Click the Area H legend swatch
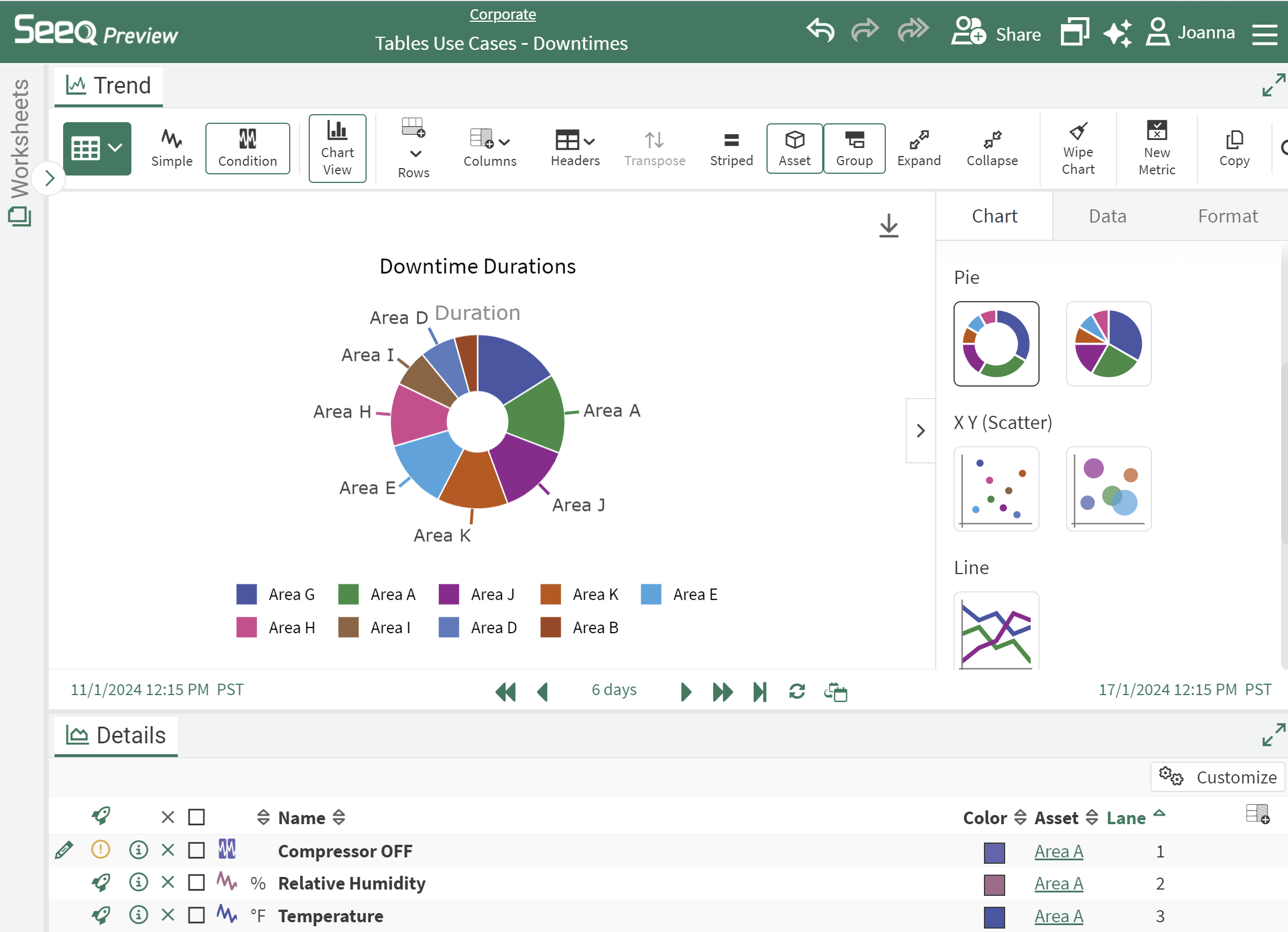The image size is (1288, 932). pos(247,627)
